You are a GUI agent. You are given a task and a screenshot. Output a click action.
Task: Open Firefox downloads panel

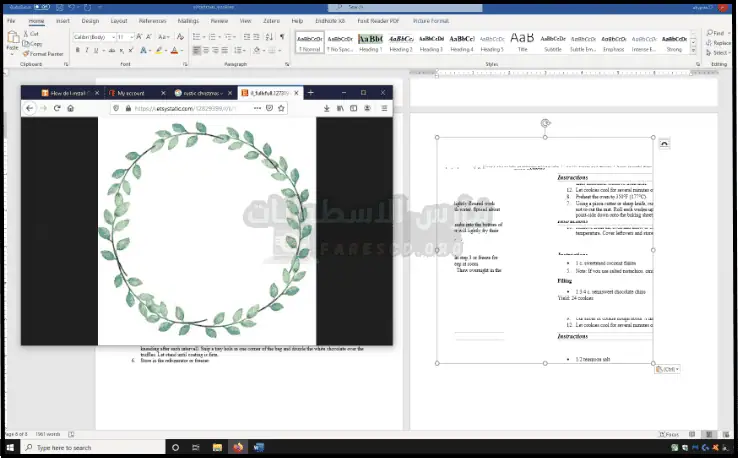click(x=328, y=107)
